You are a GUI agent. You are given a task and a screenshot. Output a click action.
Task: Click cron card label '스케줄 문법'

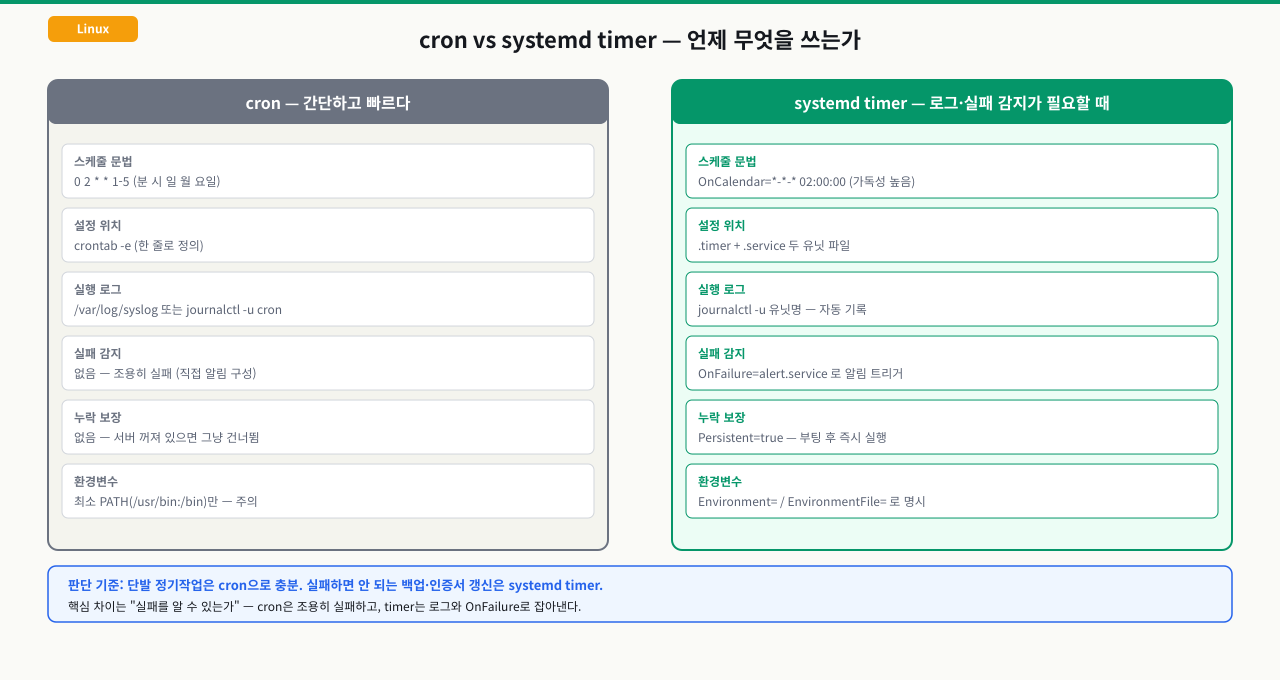coord(103,161)
